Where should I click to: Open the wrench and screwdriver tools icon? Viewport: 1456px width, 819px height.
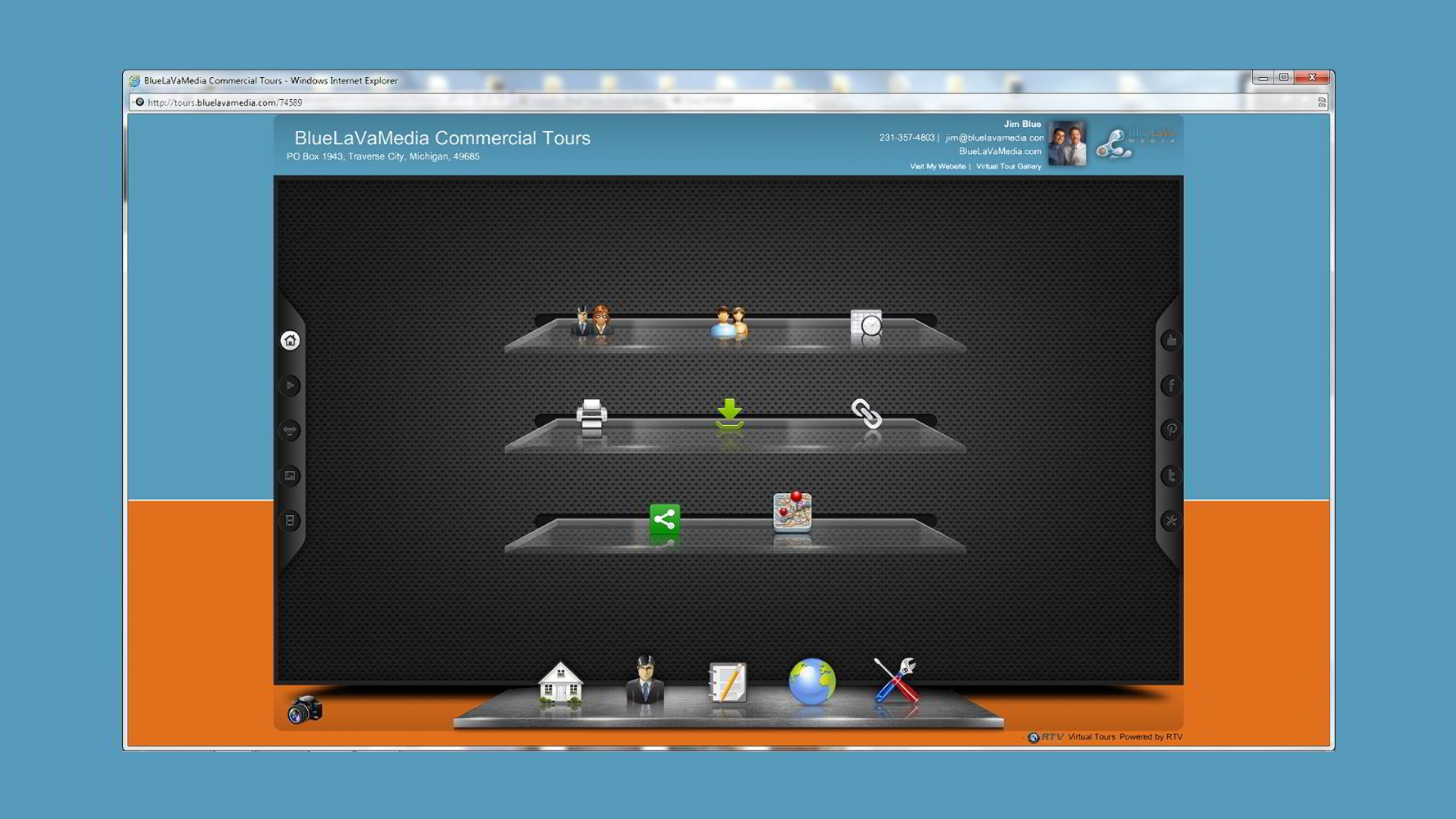coord(895,681)
